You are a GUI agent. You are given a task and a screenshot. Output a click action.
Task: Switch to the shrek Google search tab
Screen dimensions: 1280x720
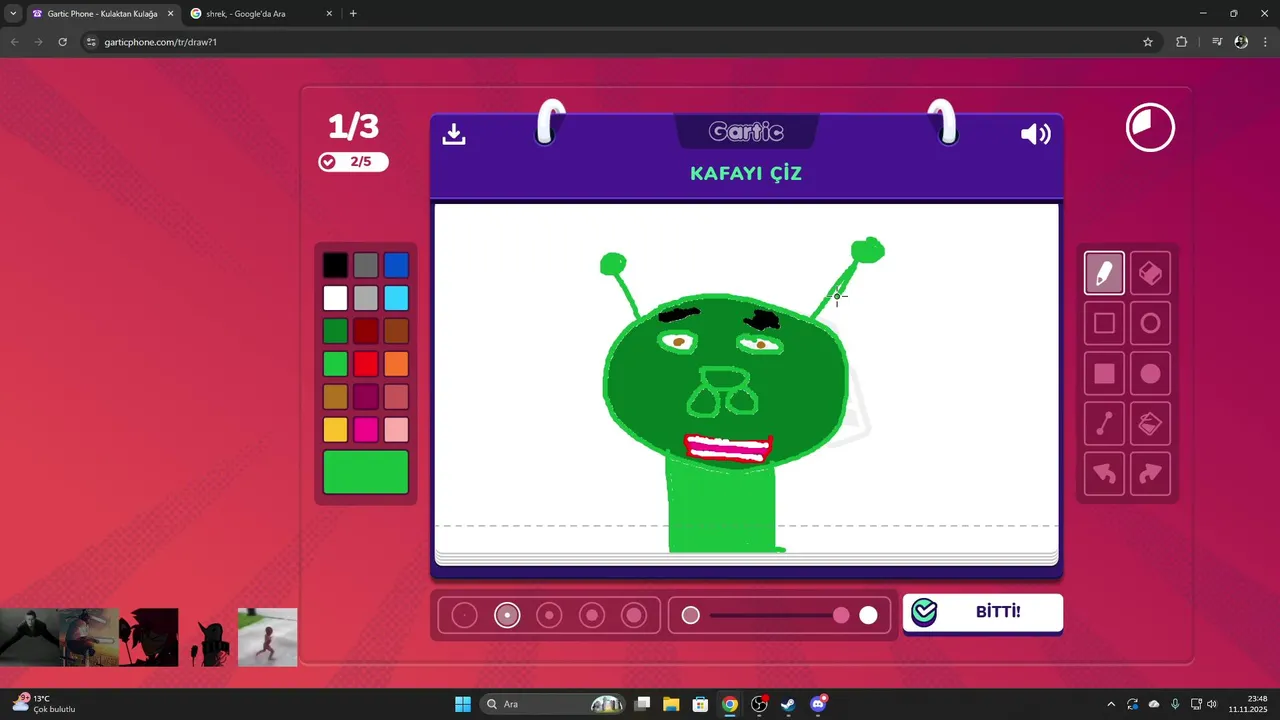[263, 14]
